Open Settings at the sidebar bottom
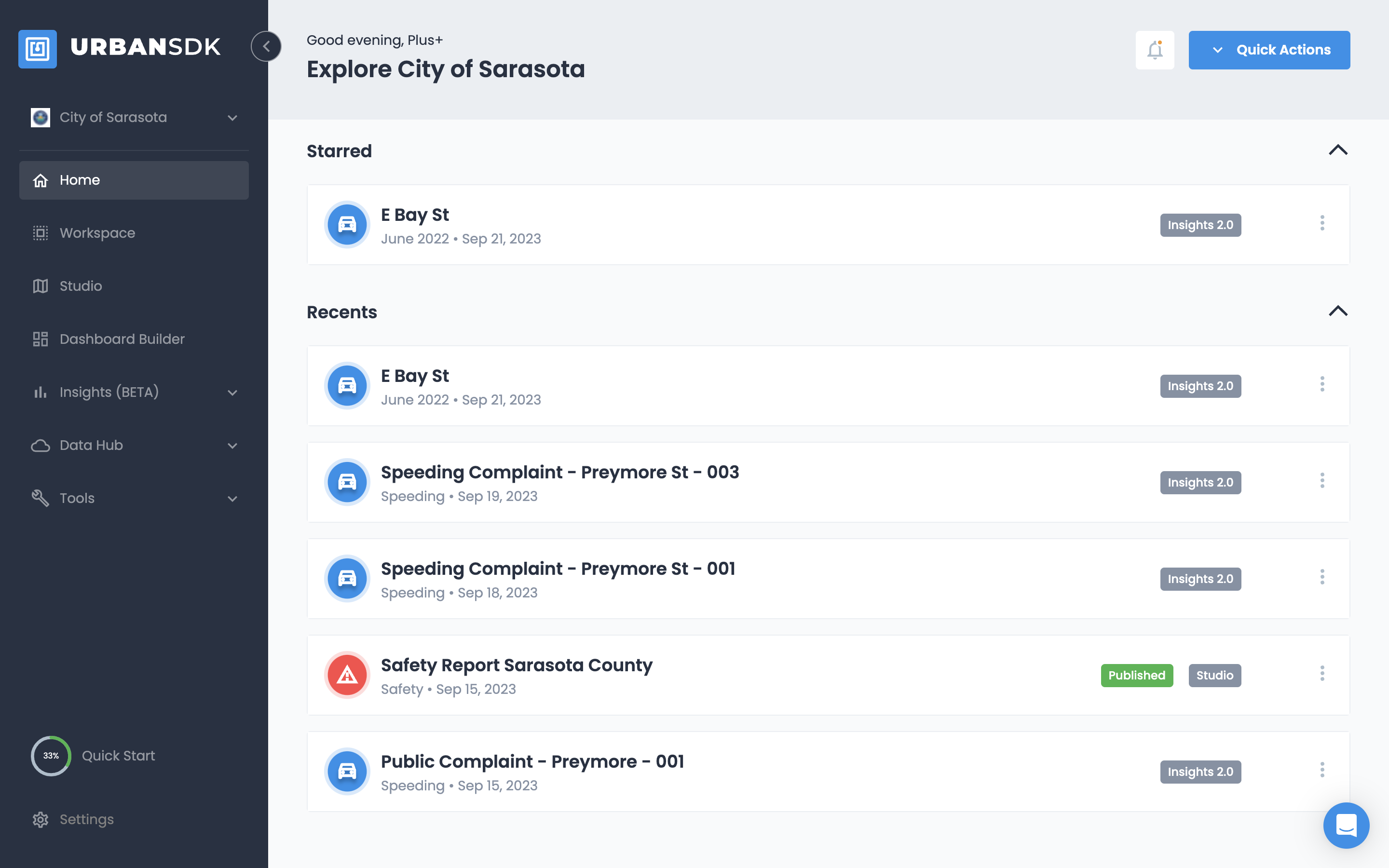The width and height of the screenshot is (1389, 868). (86, 819)
